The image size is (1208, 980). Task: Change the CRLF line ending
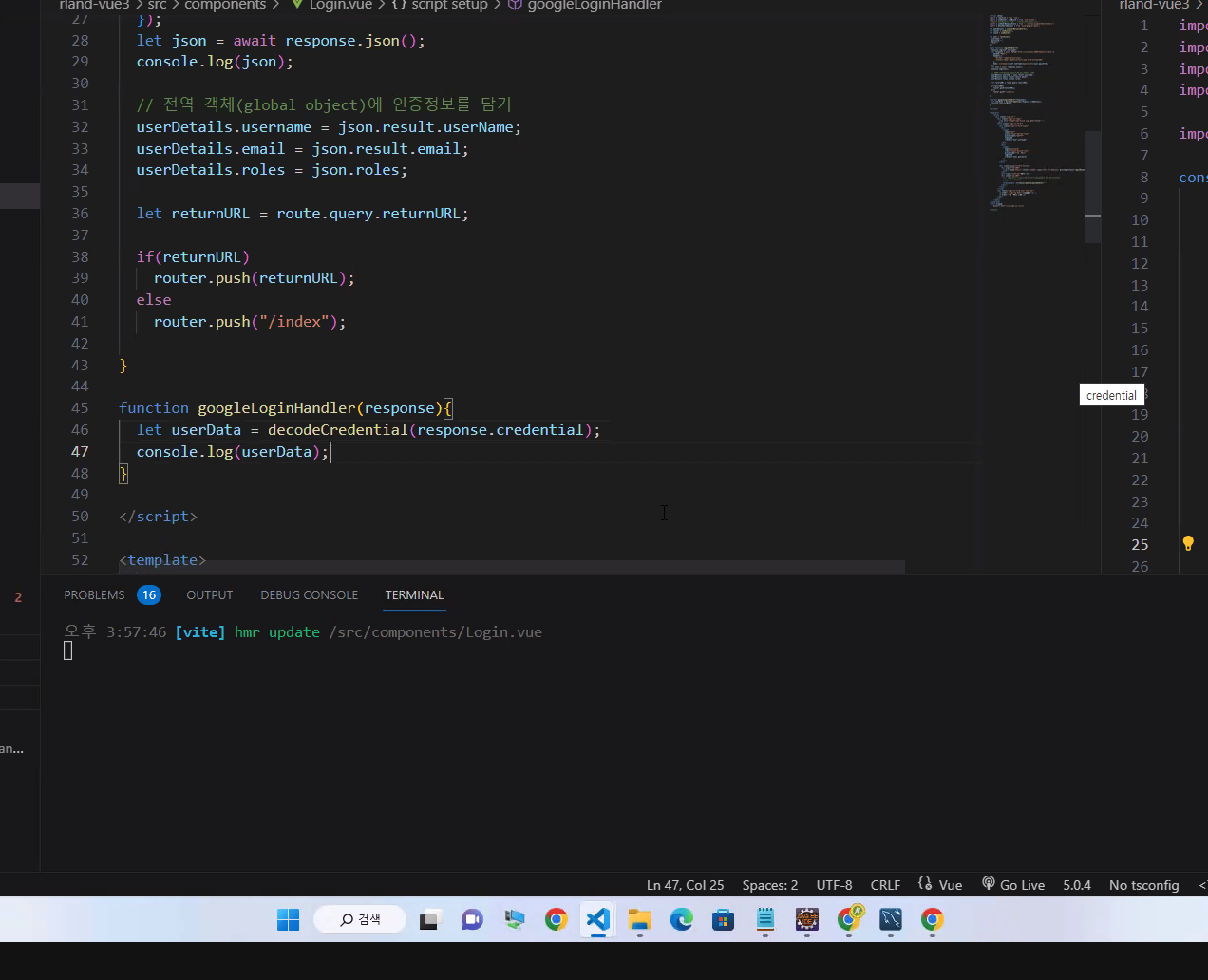885,884
